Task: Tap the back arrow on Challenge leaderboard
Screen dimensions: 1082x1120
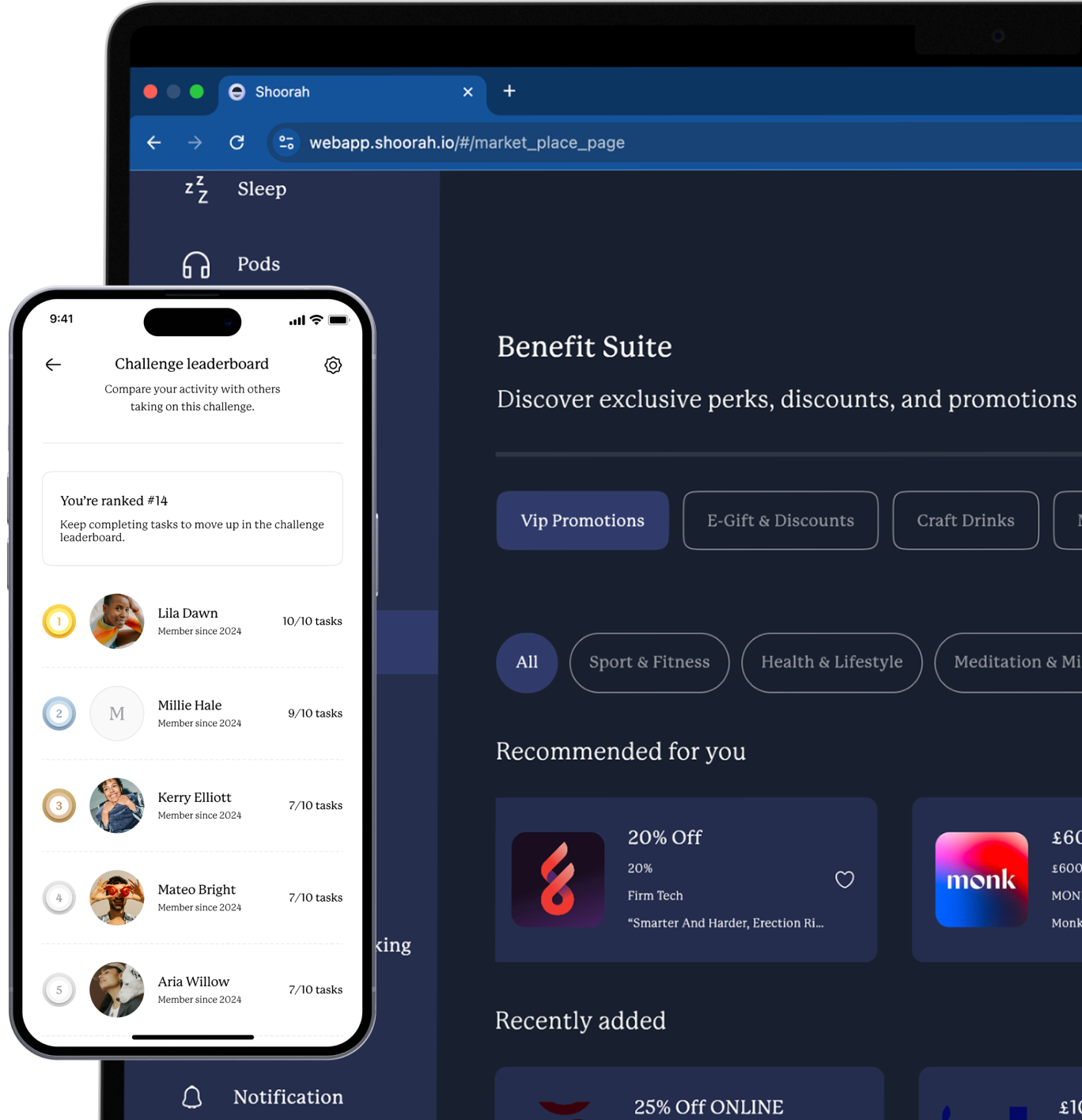Action: [53, 365]
